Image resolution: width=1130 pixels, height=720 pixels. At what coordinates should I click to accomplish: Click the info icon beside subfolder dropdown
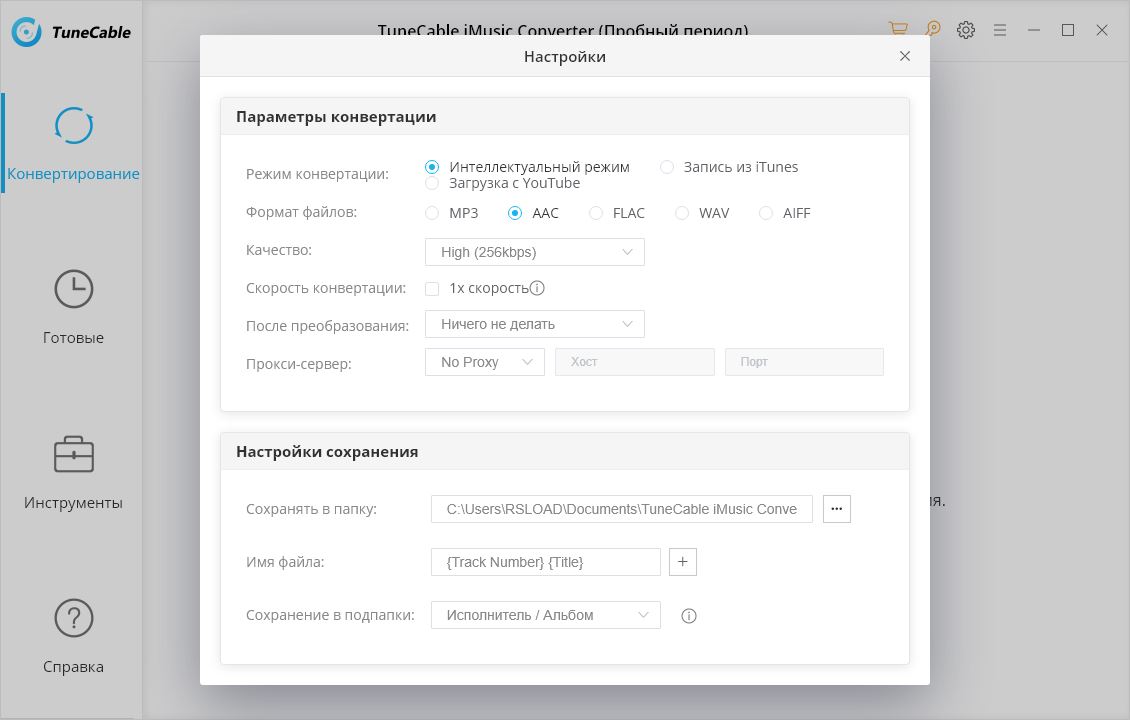click(688, 616)
